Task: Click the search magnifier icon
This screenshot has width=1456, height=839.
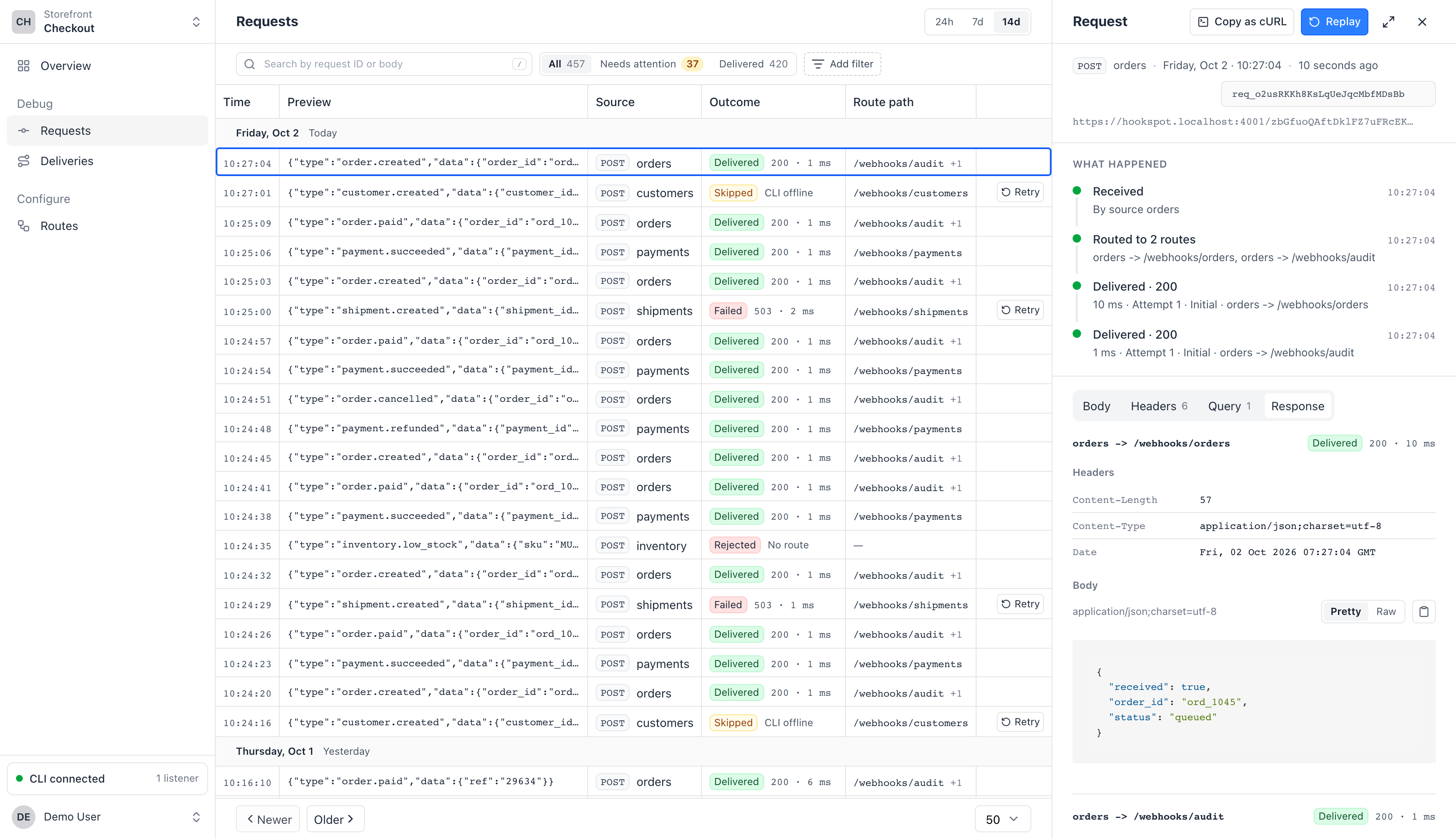Action: [x=249, y=64]
